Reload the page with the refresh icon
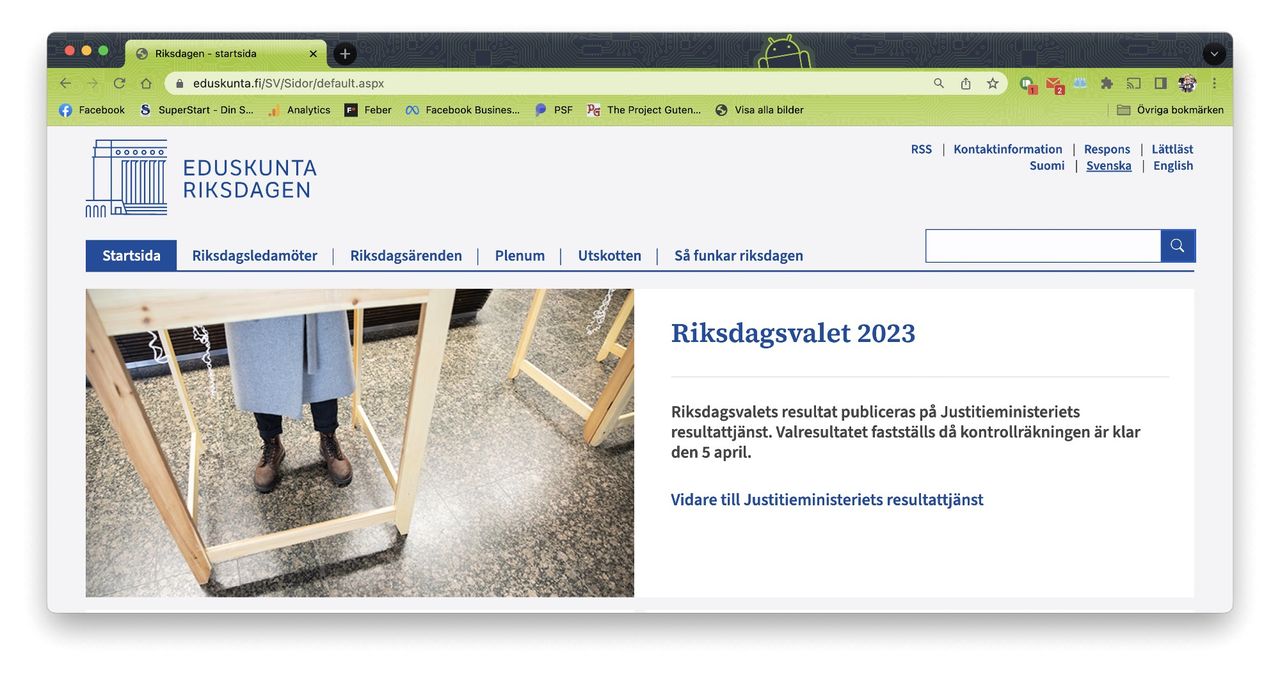Viewport: 1280px width, 675px height. 119,83
